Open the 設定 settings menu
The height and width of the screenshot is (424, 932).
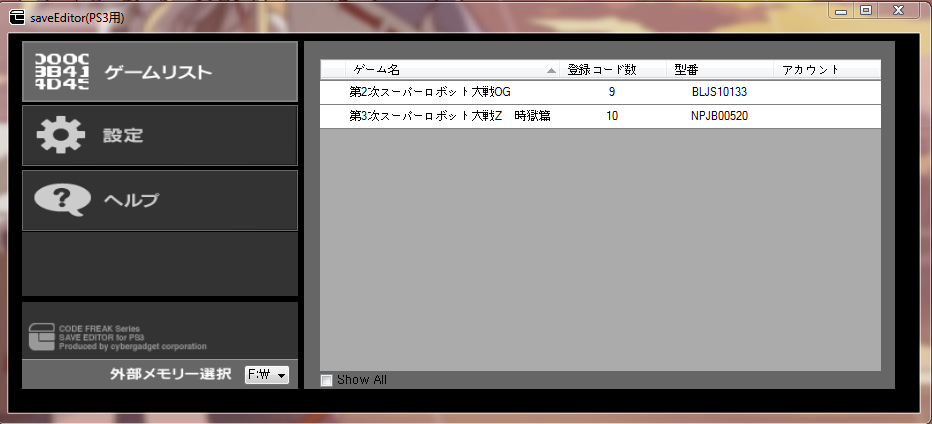pos(160,136)
